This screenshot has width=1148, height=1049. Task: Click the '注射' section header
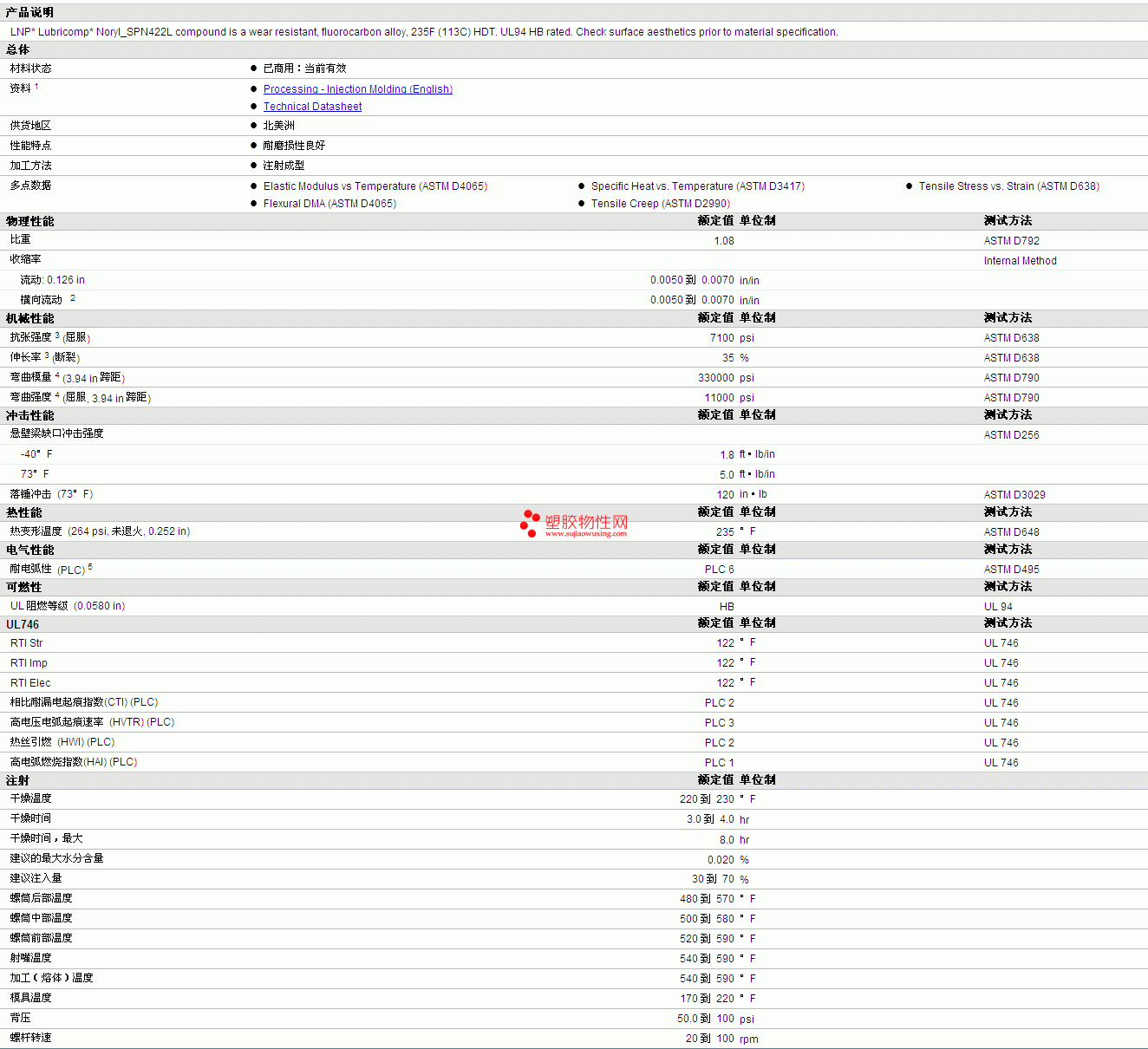tap(18, 780)
